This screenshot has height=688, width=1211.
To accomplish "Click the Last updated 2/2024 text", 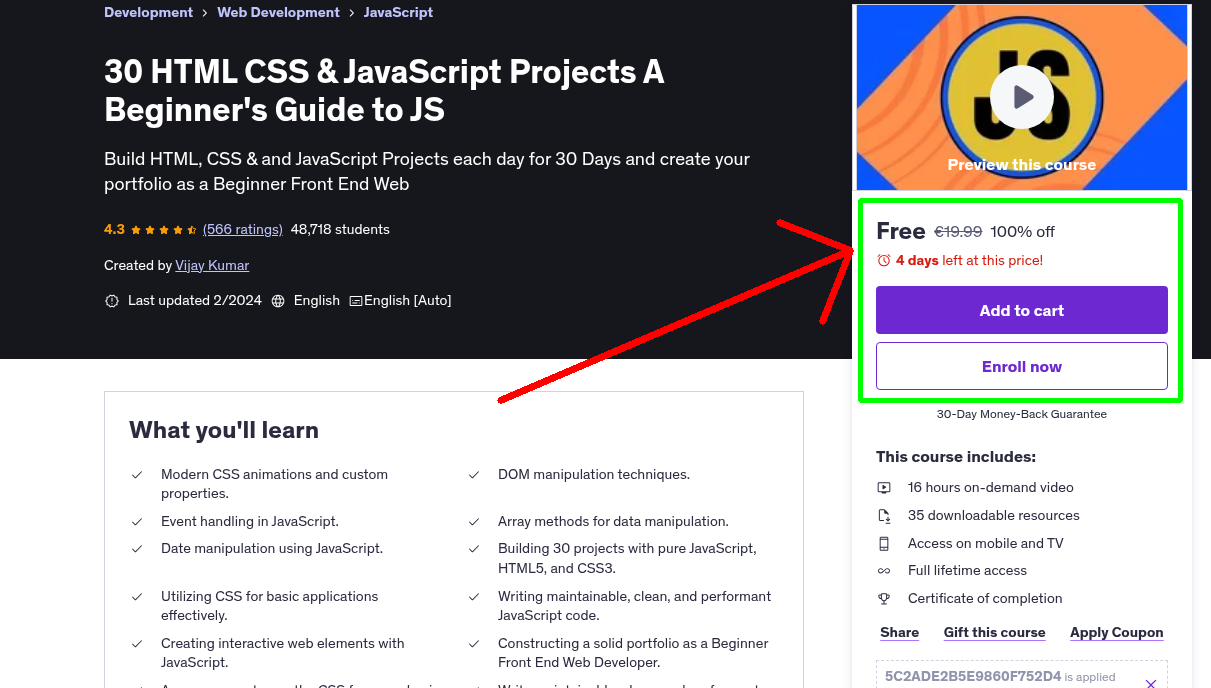I will pyautogui.click(x=195, y=300).
